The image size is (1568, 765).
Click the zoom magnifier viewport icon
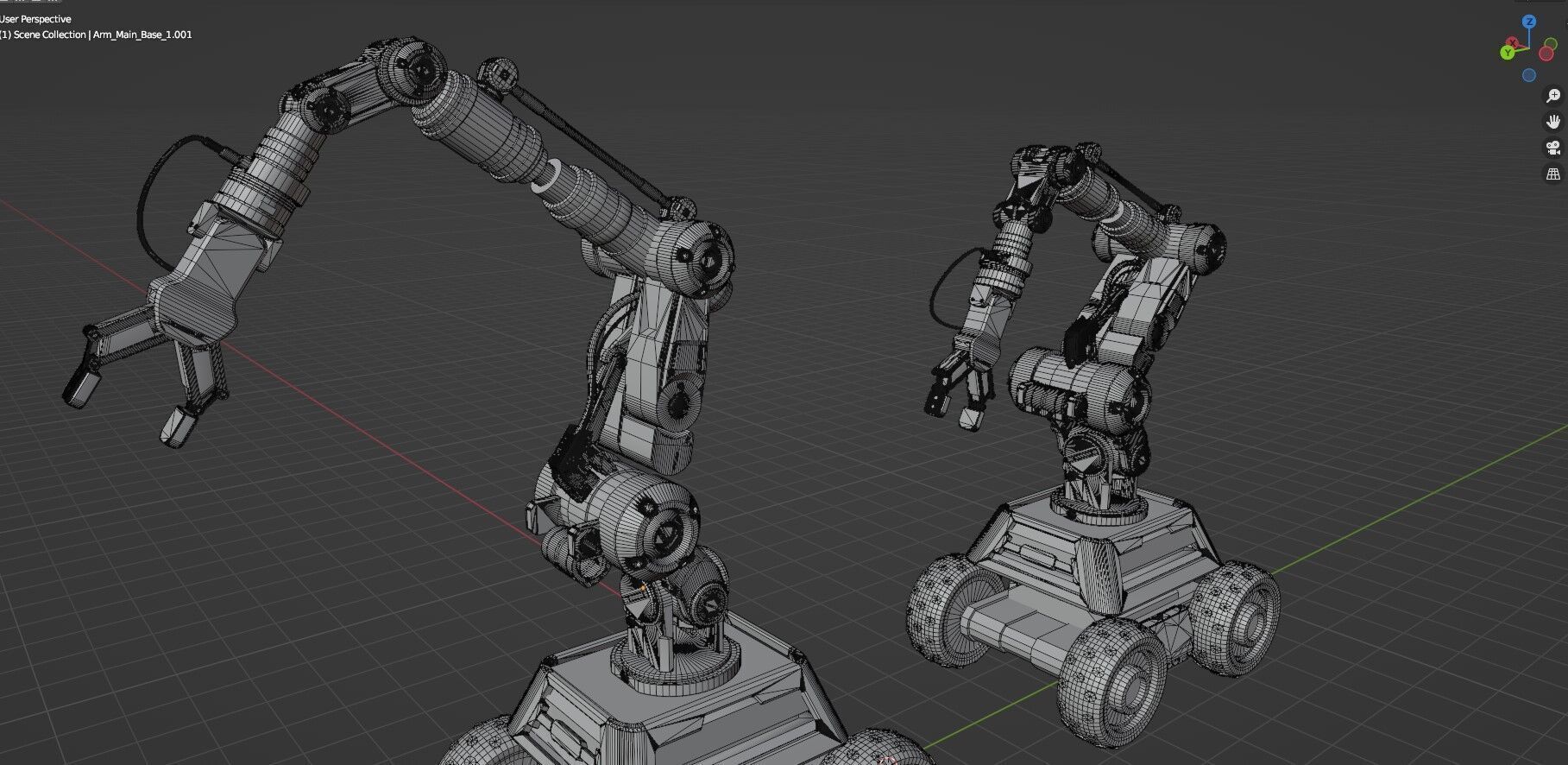[1552, 96]
